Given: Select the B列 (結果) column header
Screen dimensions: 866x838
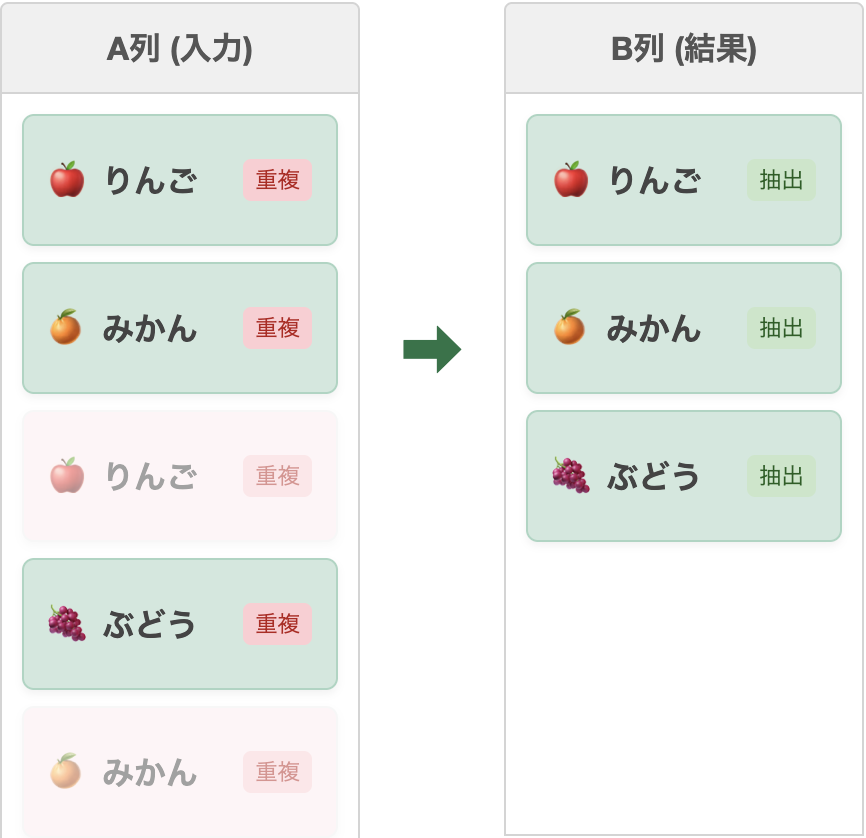Looking at the screenshot, I should click(x=684, y=49).
